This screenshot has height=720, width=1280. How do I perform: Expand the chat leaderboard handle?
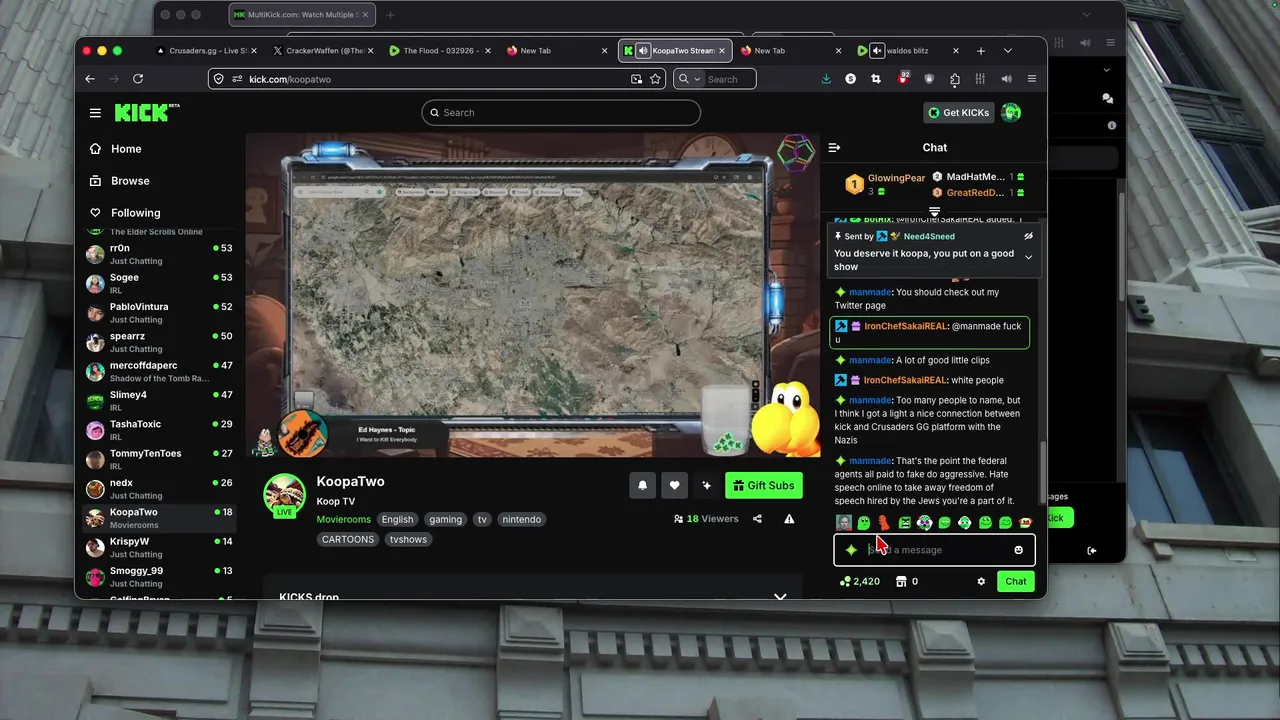click(x=934, y=212)
